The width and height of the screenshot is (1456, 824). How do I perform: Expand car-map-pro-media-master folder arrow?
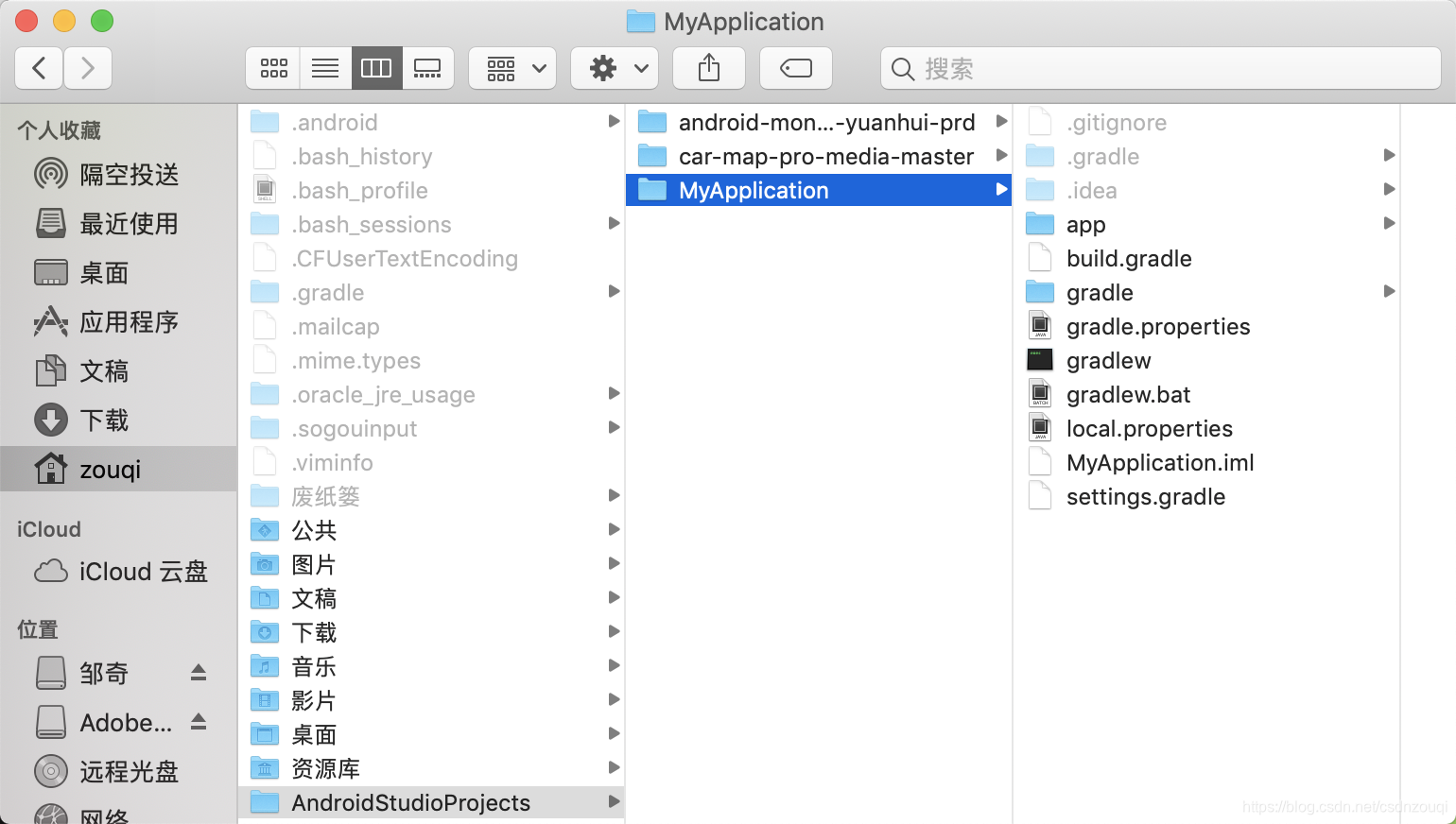1001,156
